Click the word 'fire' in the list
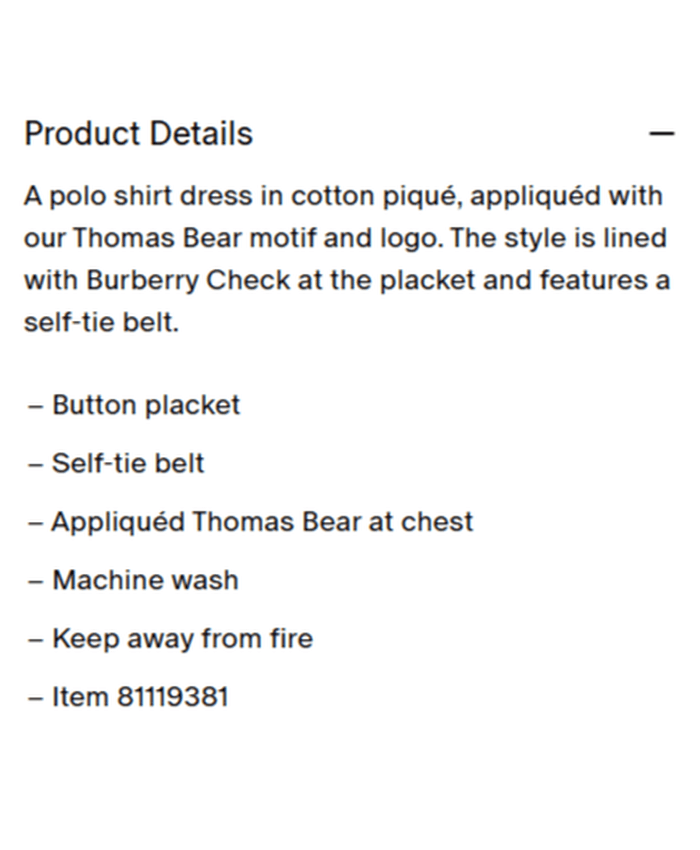Viewport: 700px width, 850px height. point(290,638)
